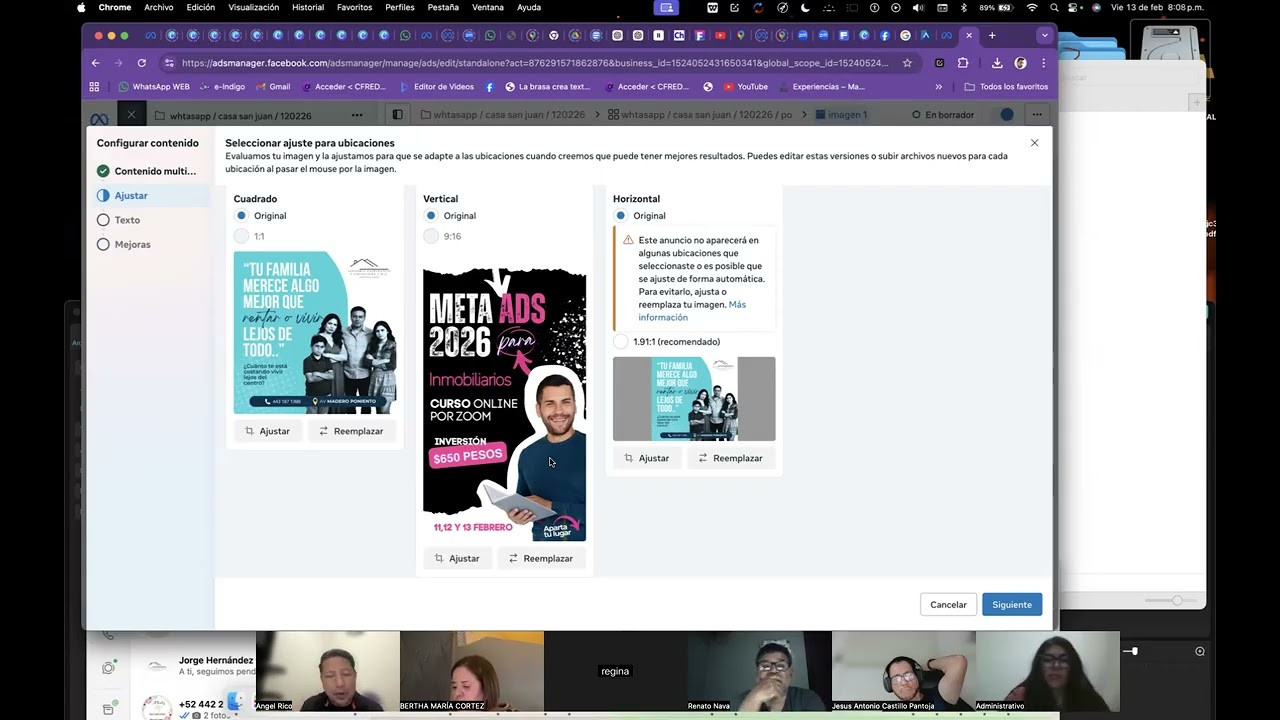
Task: Select Original radio under Horizontal
Action: 621,216
